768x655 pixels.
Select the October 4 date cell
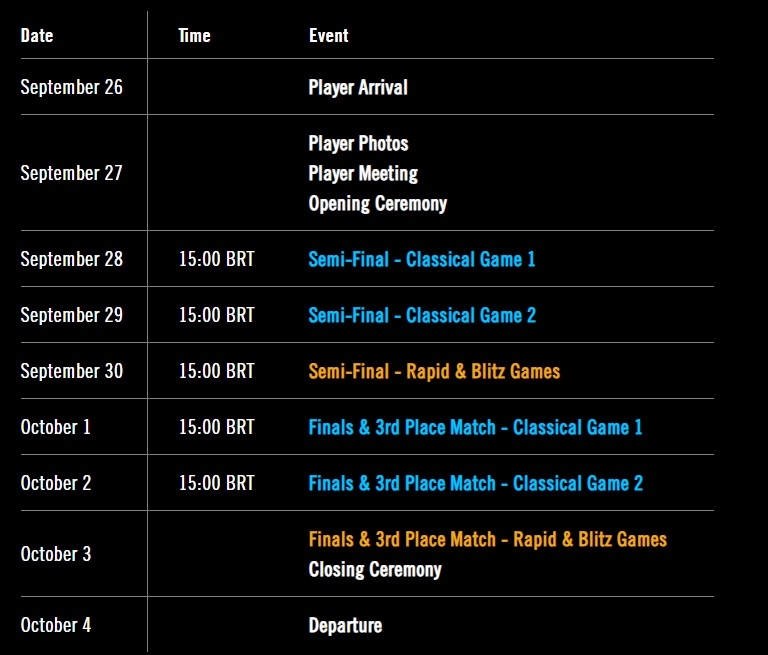coord(55,625)
